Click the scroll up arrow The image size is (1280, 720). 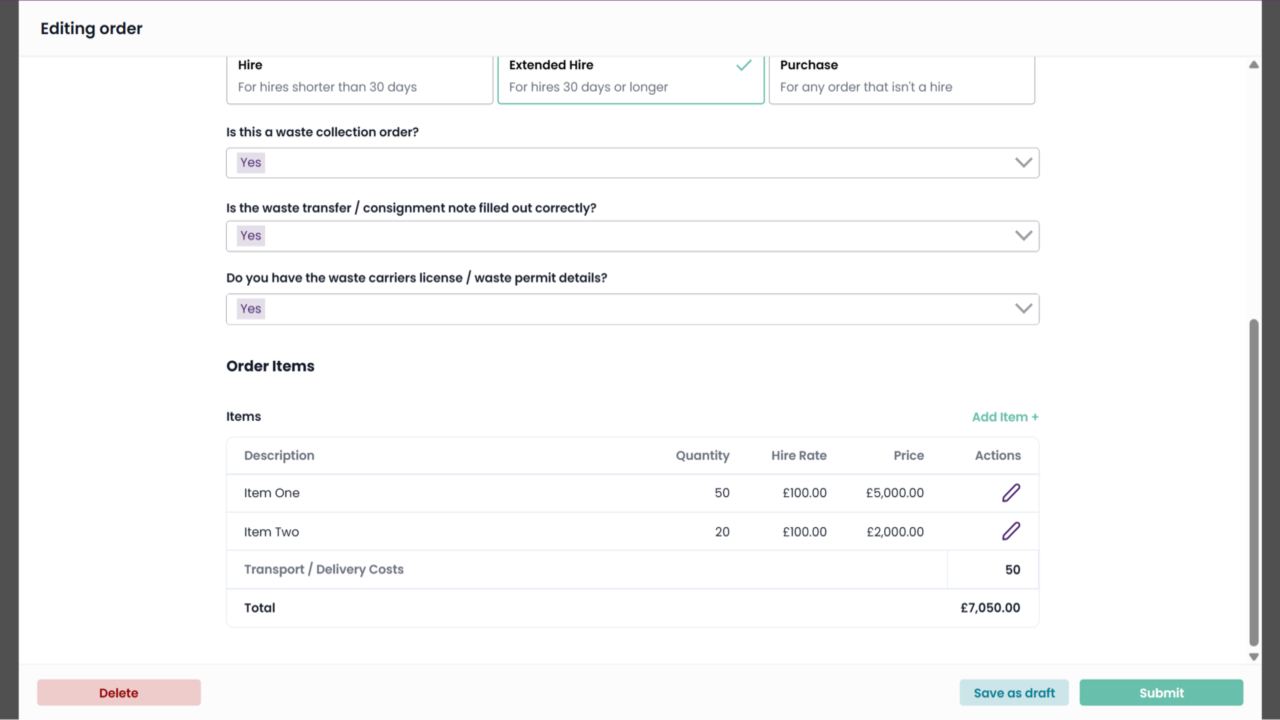[x=1254, y=65]
